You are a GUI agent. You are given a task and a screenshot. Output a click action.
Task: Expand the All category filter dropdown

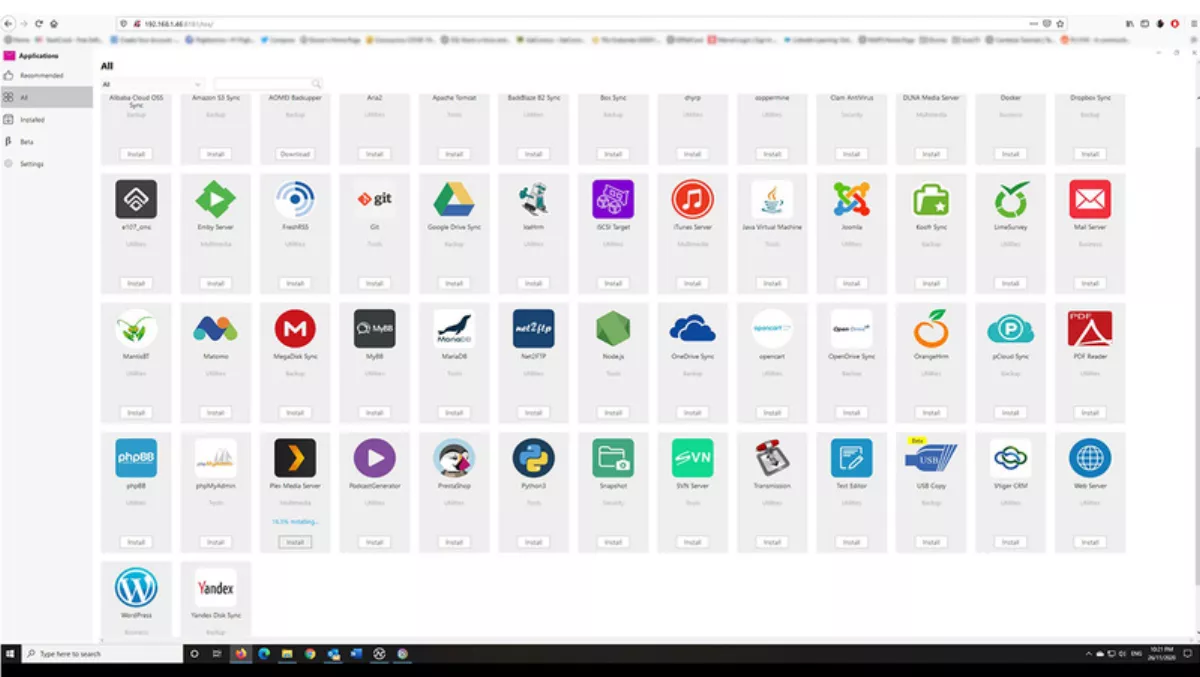click(x=152, y=85)
